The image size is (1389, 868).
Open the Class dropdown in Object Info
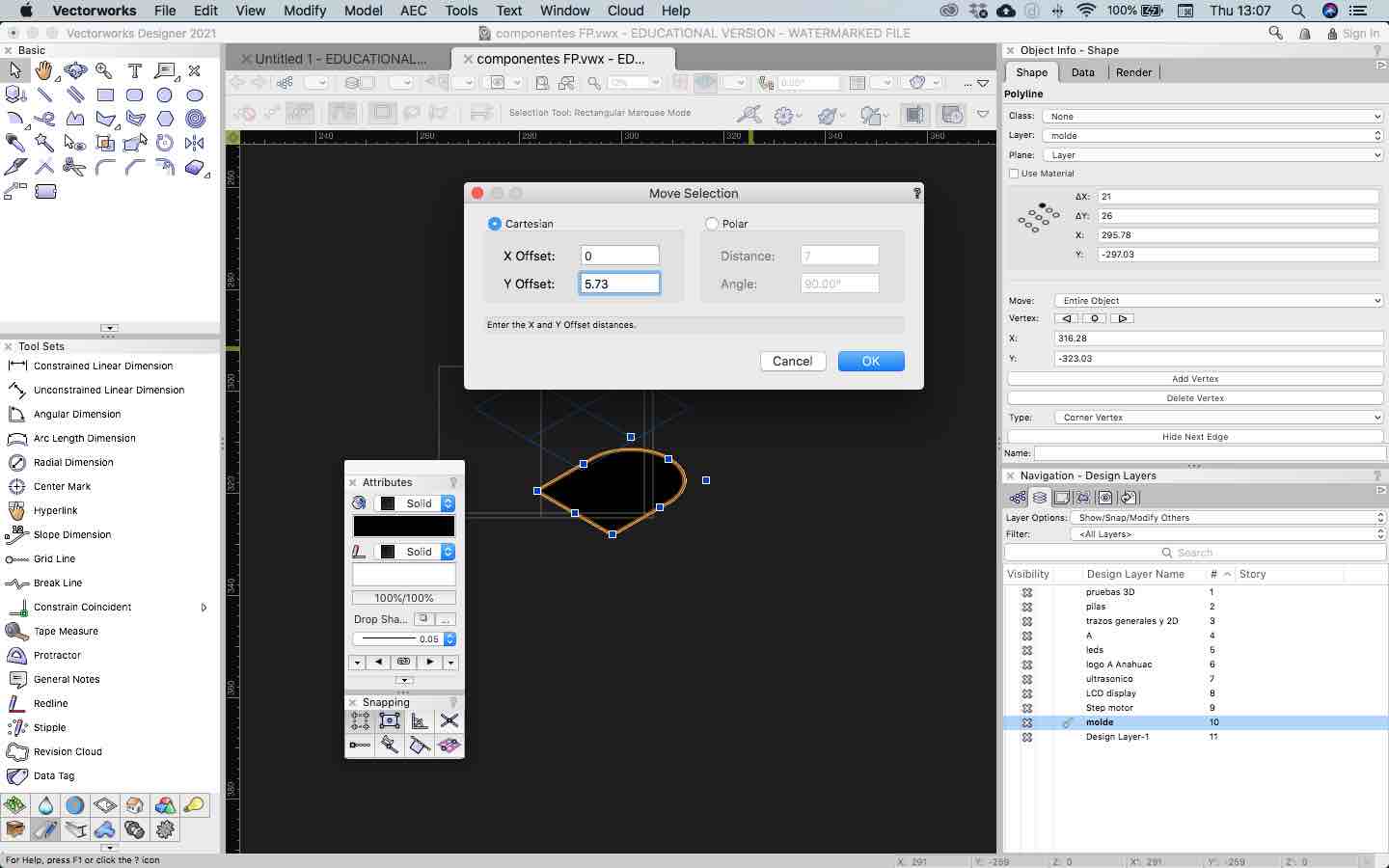1212,116
